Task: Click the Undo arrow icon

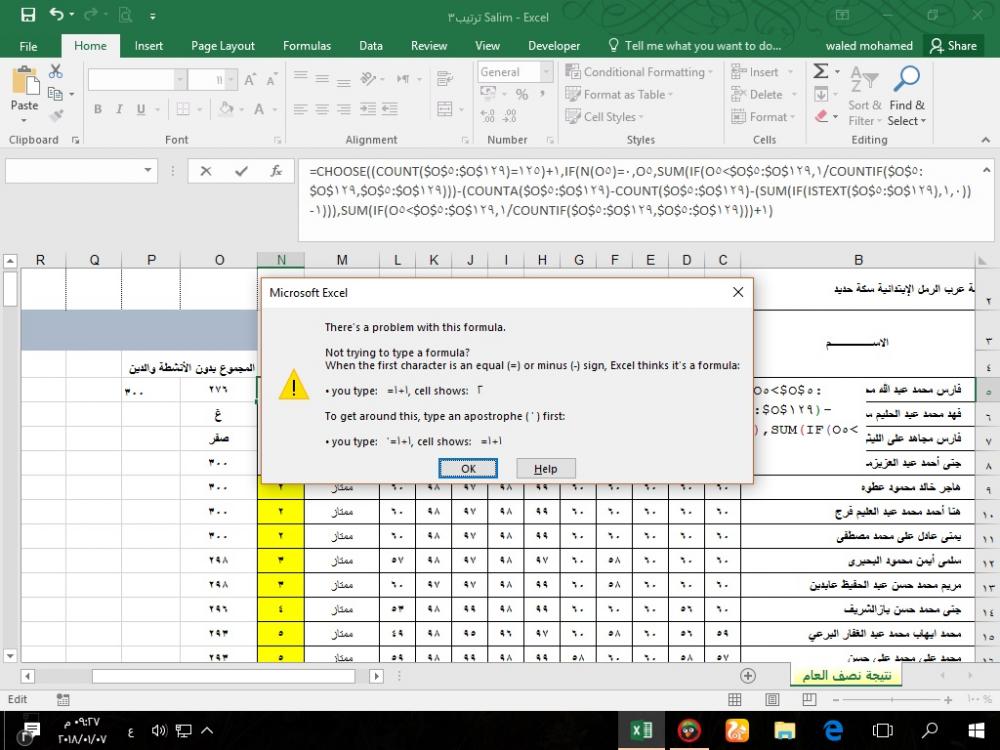Action: 57,14
